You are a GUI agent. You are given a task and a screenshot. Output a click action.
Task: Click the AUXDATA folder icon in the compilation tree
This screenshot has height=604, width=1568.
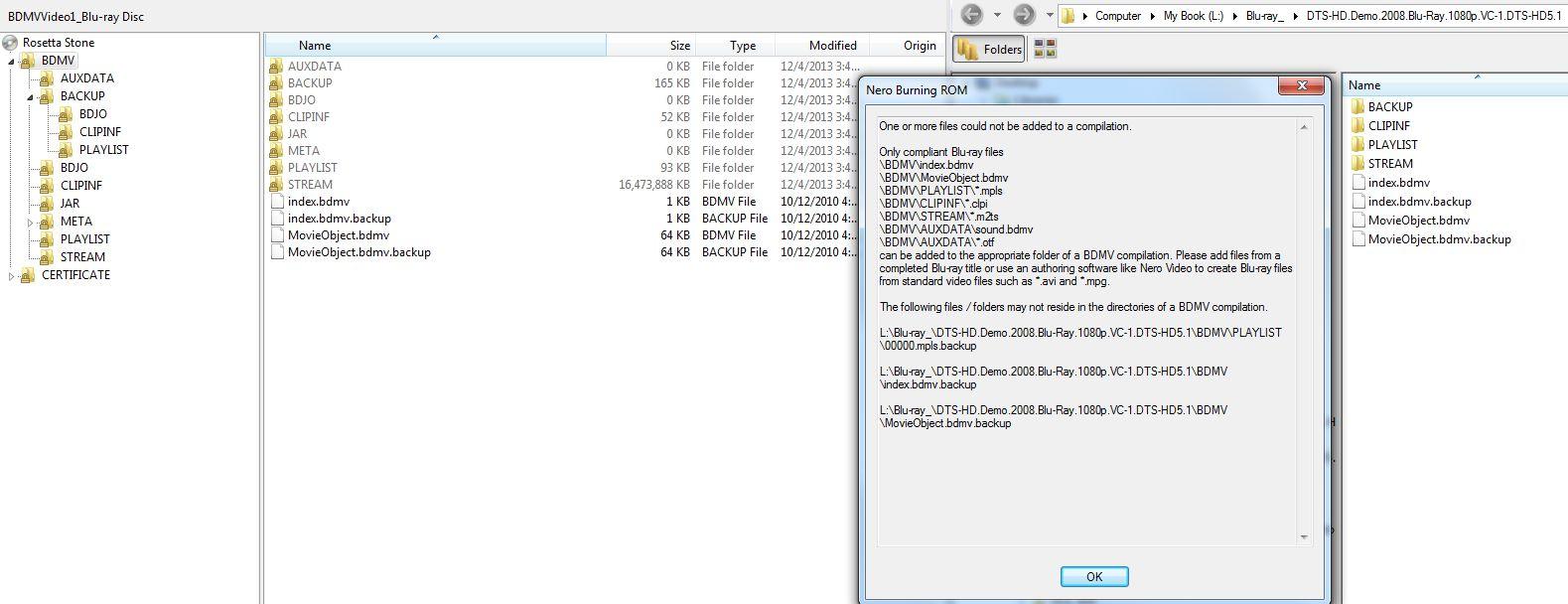(47, 78)
